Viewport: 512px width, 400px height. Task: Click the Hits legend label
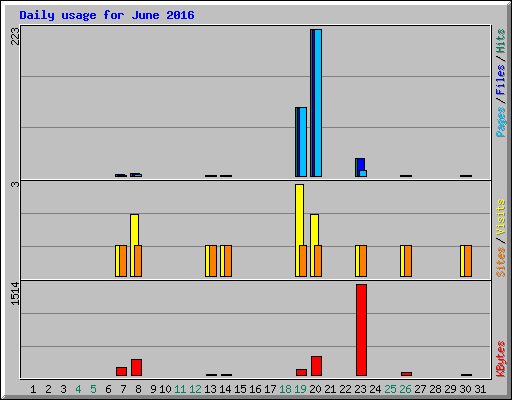(x=501, y=41)
